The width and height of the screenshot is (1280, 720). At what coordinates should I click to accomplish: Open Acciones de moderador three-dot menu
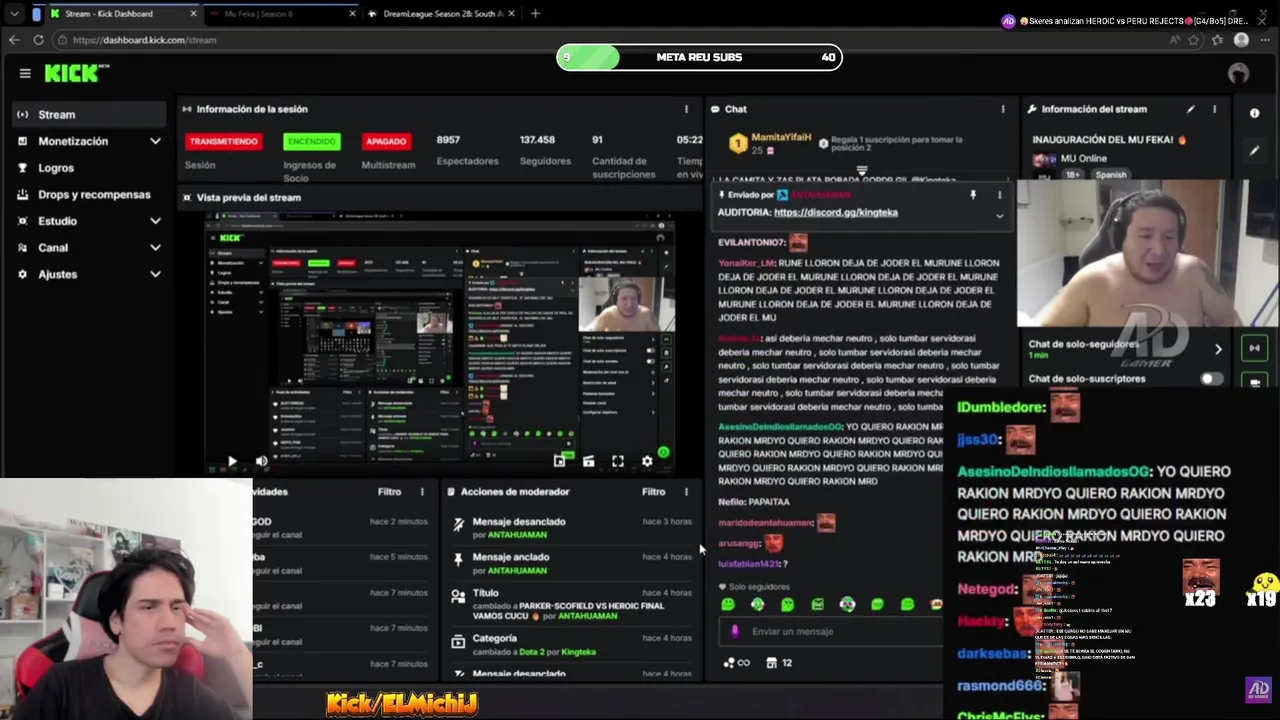coord(686,492)
